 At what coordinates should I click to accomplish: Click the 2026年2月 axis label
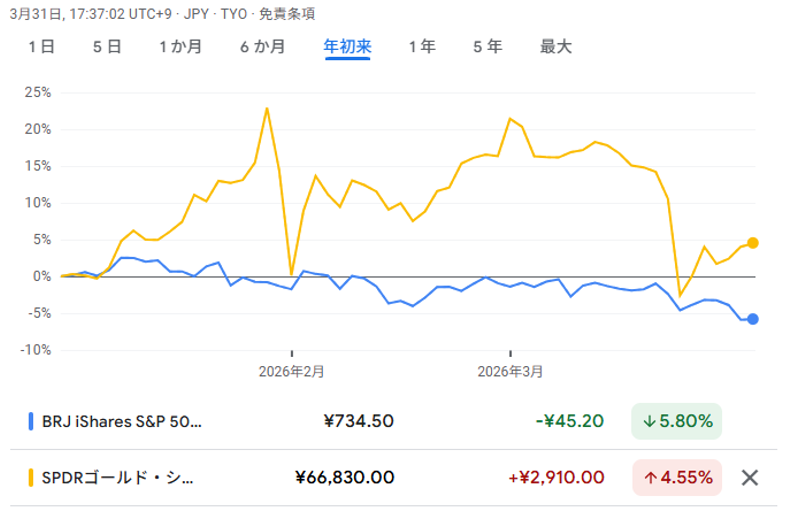pos(292,371)
